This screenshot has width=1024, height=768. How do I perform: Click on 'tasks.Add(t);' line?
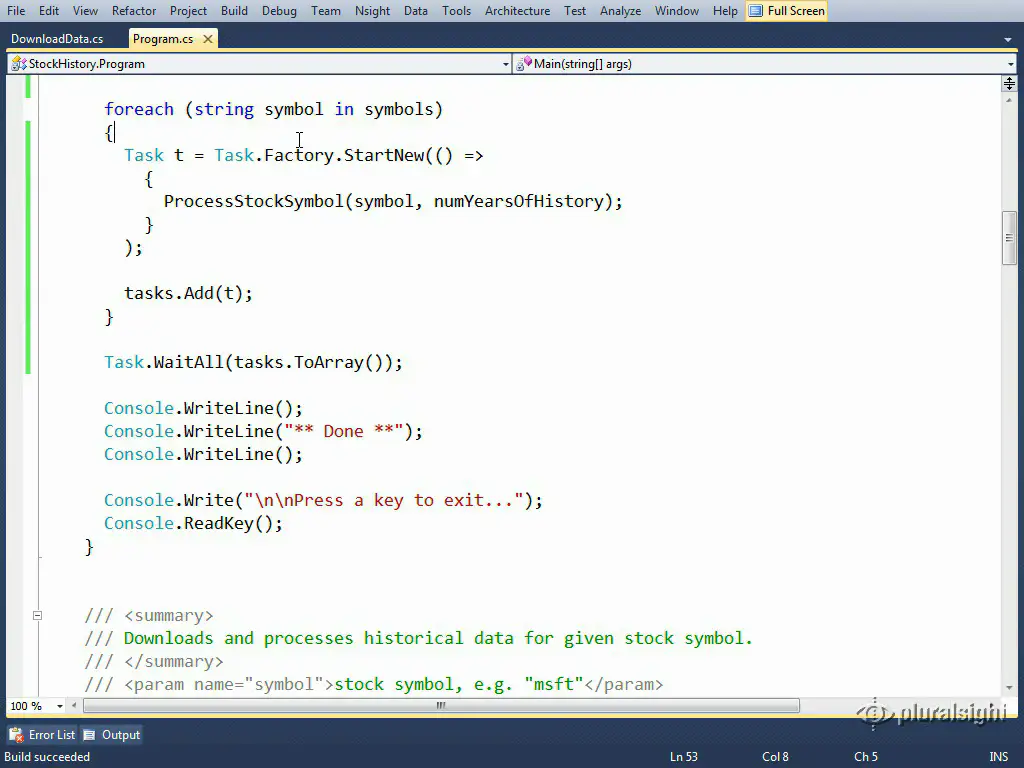pyautogui.click(x=188, y=293)
